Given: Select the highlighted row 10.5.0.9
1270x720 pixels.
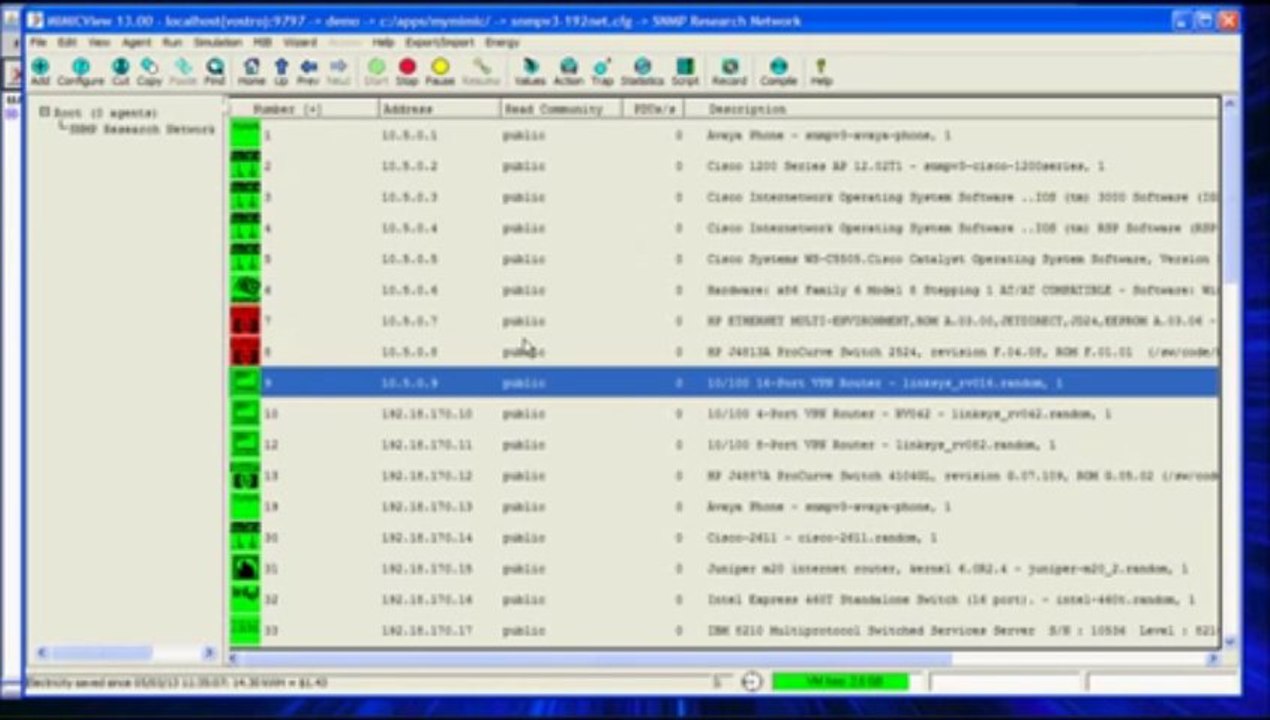Looking at the screenshot, I should 724,383.
